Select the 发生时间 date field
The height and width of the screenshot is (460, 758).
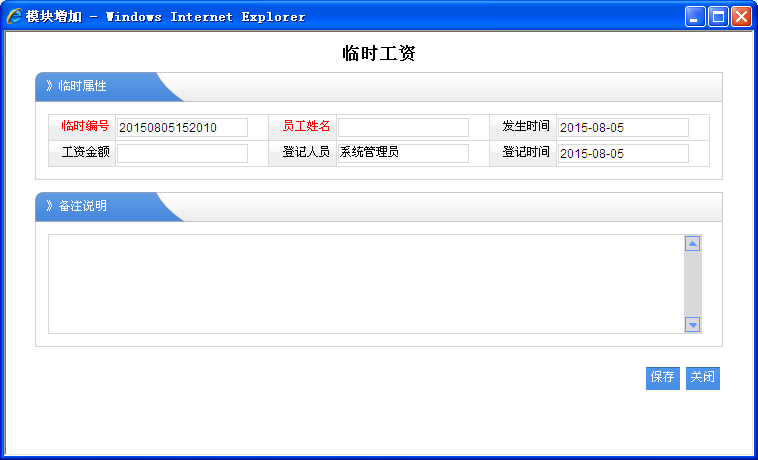tap(623, 127)
